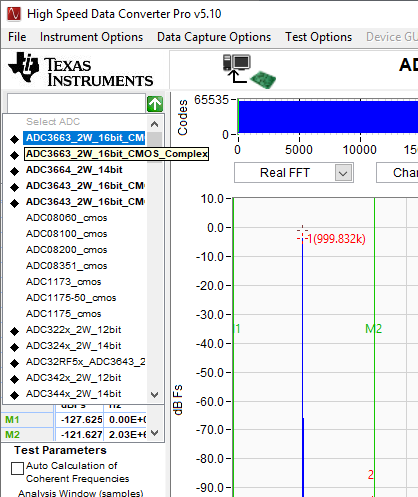This screenshot has width=418, height=497.
Task: Click the -121.627 dBFs cell
Action: [79, 435]
